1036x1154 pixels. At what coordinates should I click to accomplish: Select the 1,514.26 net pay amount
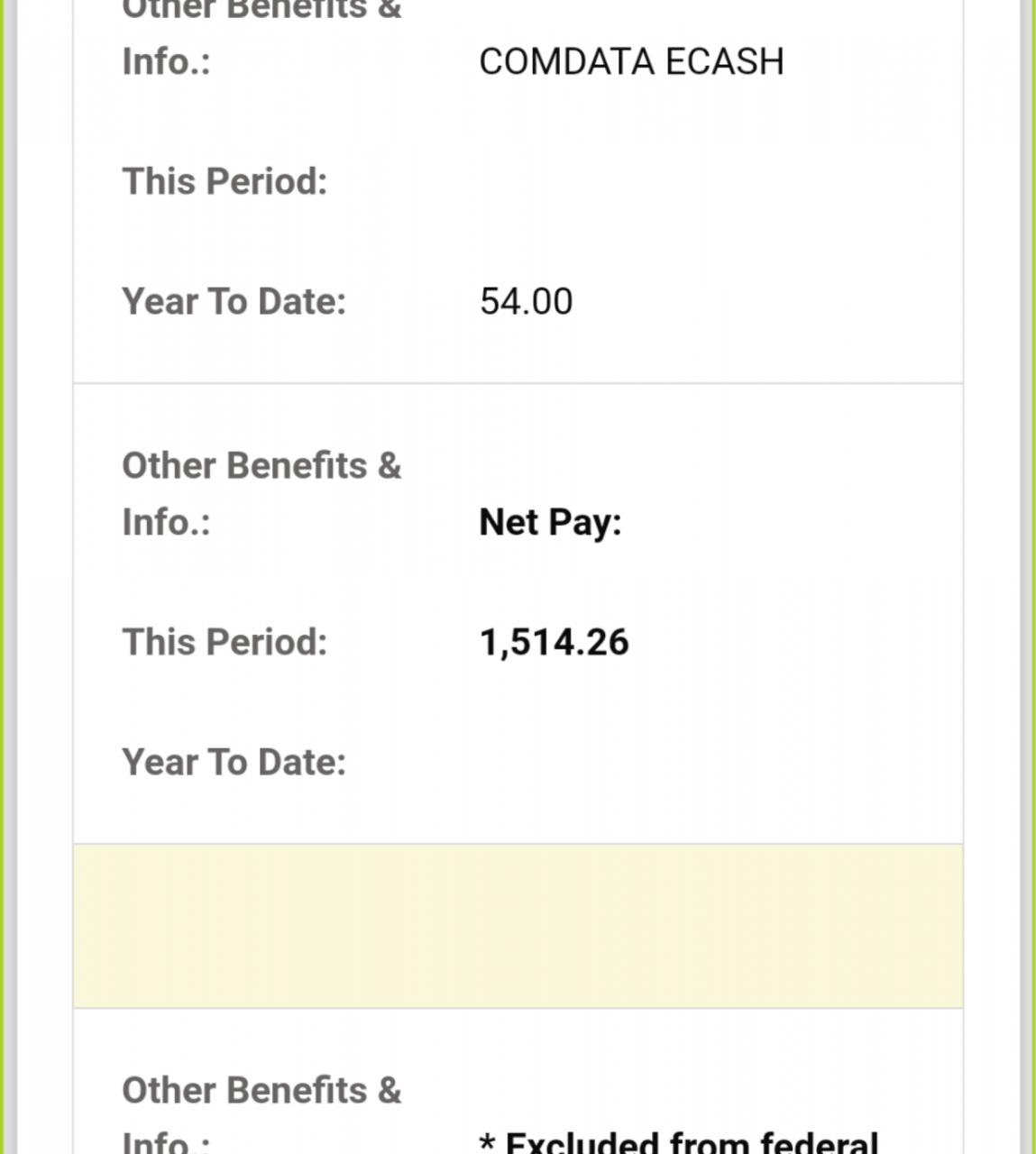pos(554,643)
